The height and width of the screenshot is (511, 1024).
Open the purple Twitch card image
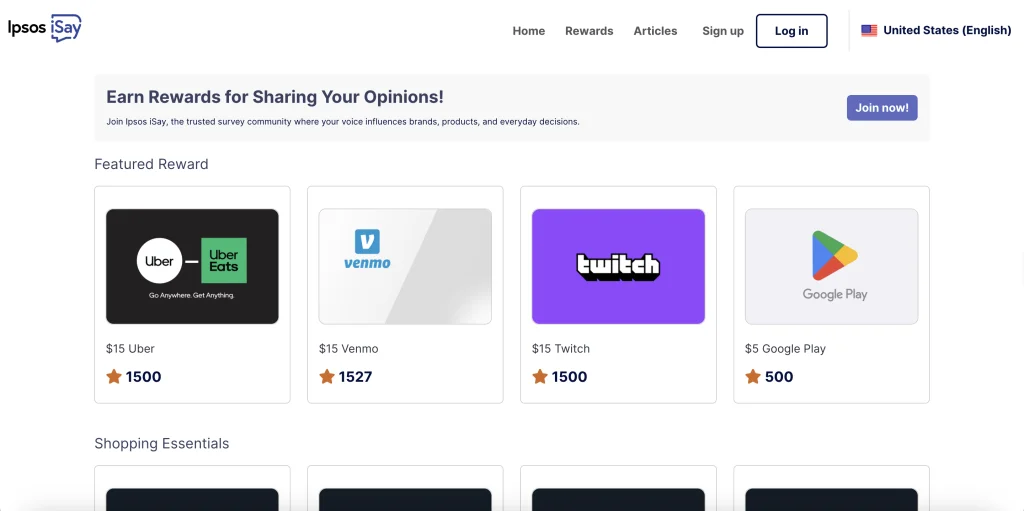[x=618, y=267]
